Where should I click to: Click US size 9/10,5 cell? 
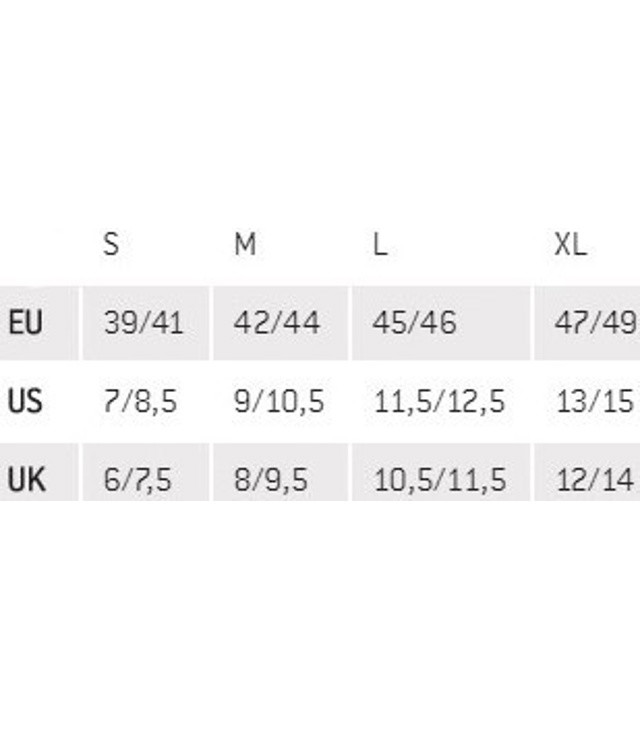281,401
